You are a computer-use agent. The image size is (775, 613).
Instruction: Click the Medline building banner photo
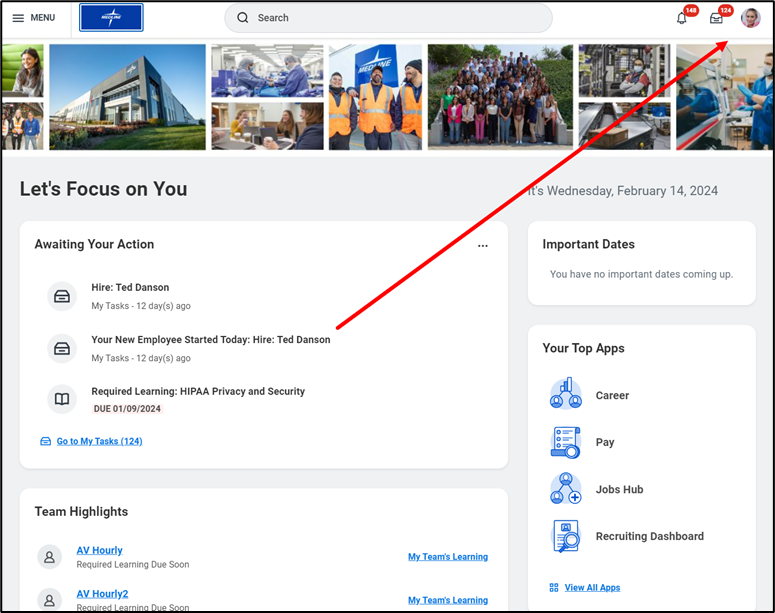[x=127, y=97]
